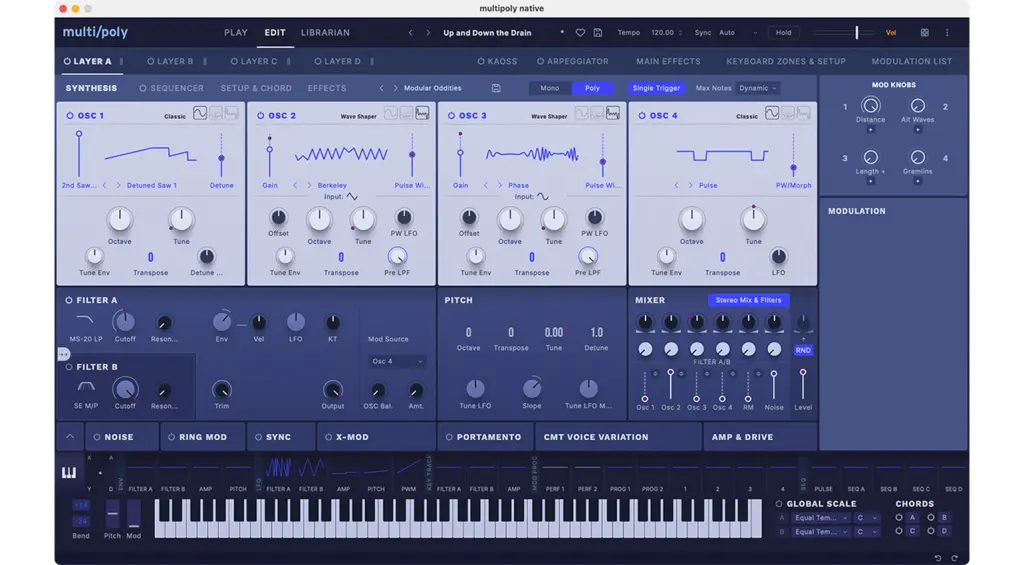Open the Mod Source Osc 4 dropdown
The image size is (1024, 565).
tap(396, 361)
